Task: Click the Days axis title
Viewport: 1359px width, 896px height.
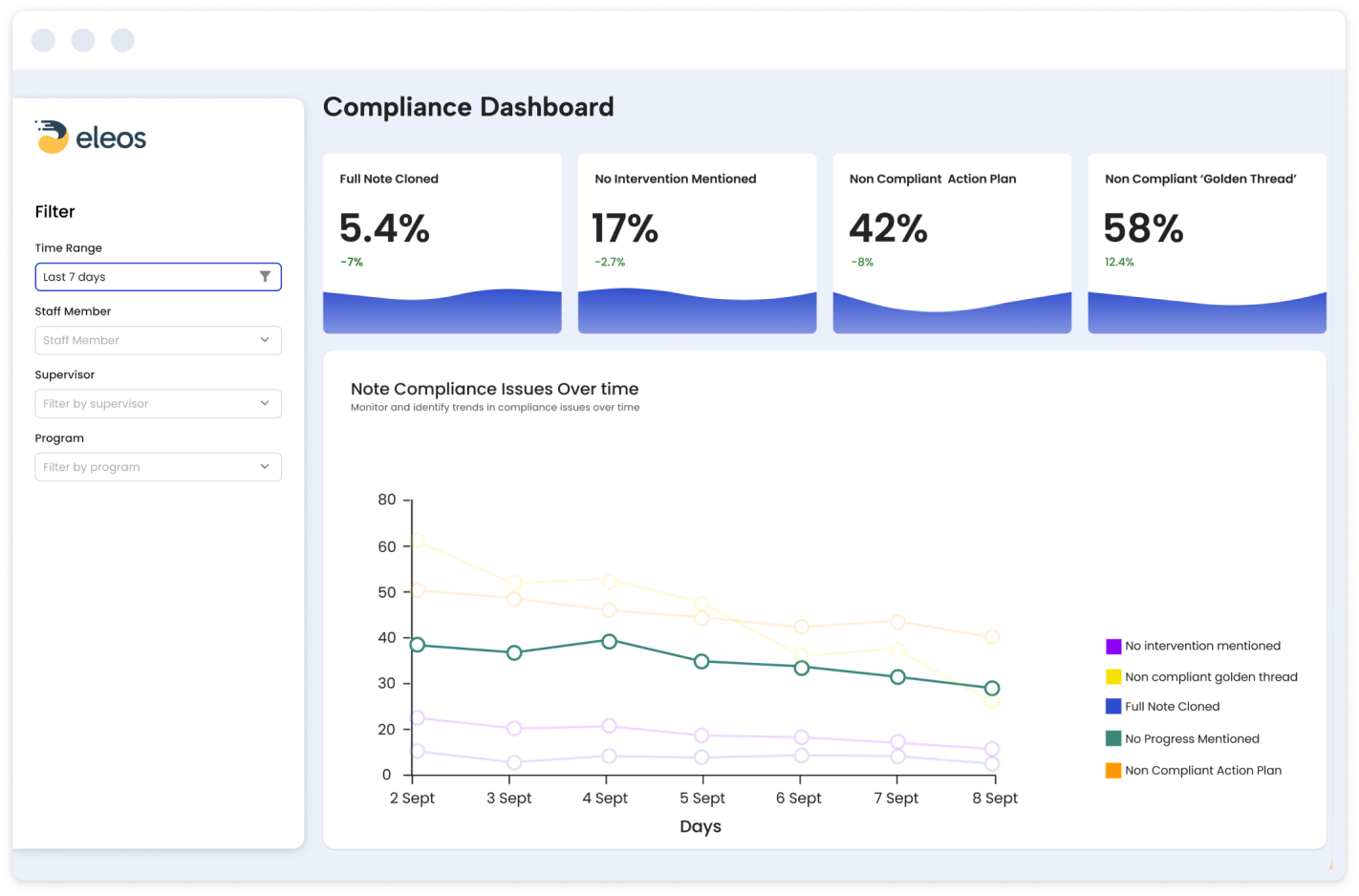Action: tap(701, 826)
